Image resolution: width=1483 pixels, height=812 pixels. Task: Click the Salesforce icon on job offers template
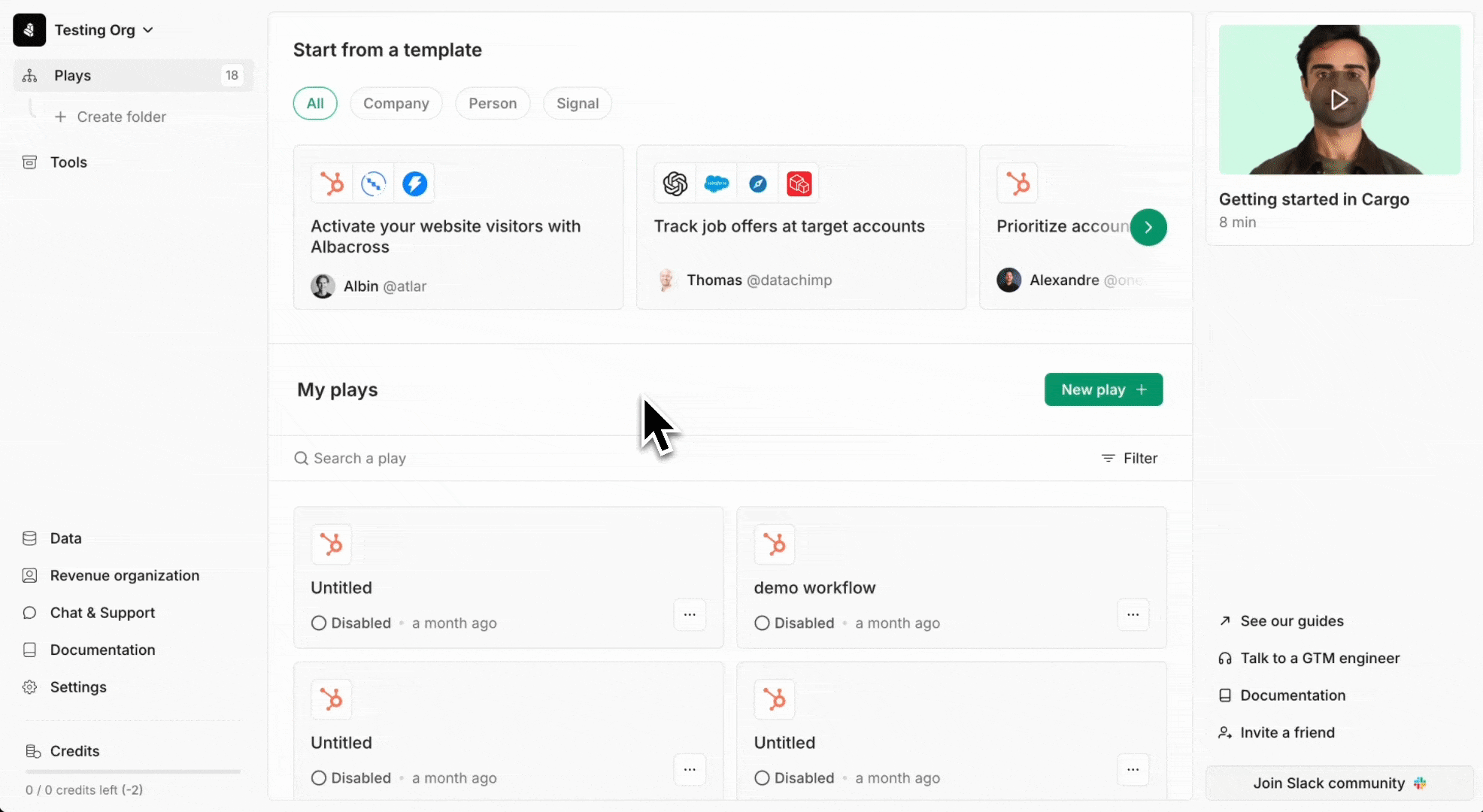[x=717, y=183]
